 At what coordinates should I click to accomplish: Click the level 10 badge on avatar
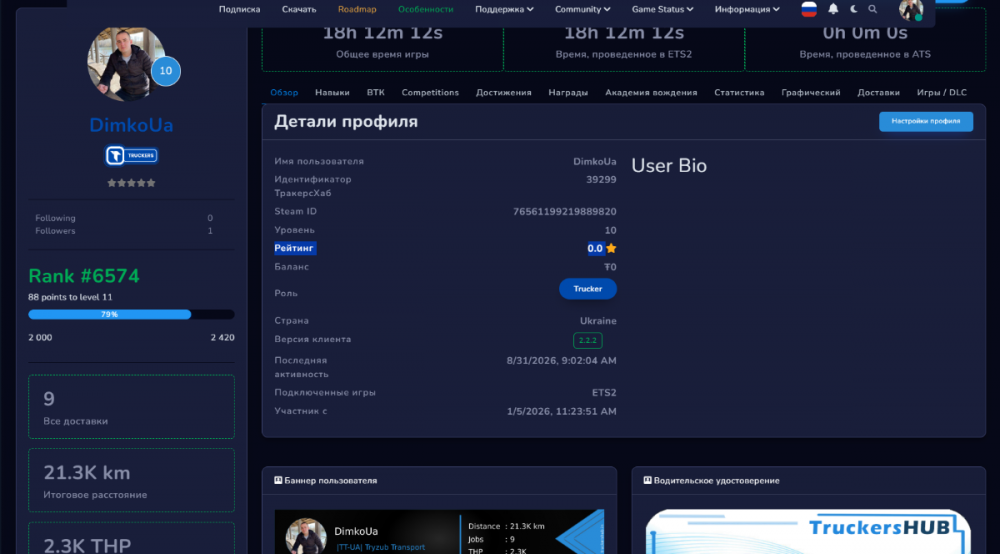(166, 71)
